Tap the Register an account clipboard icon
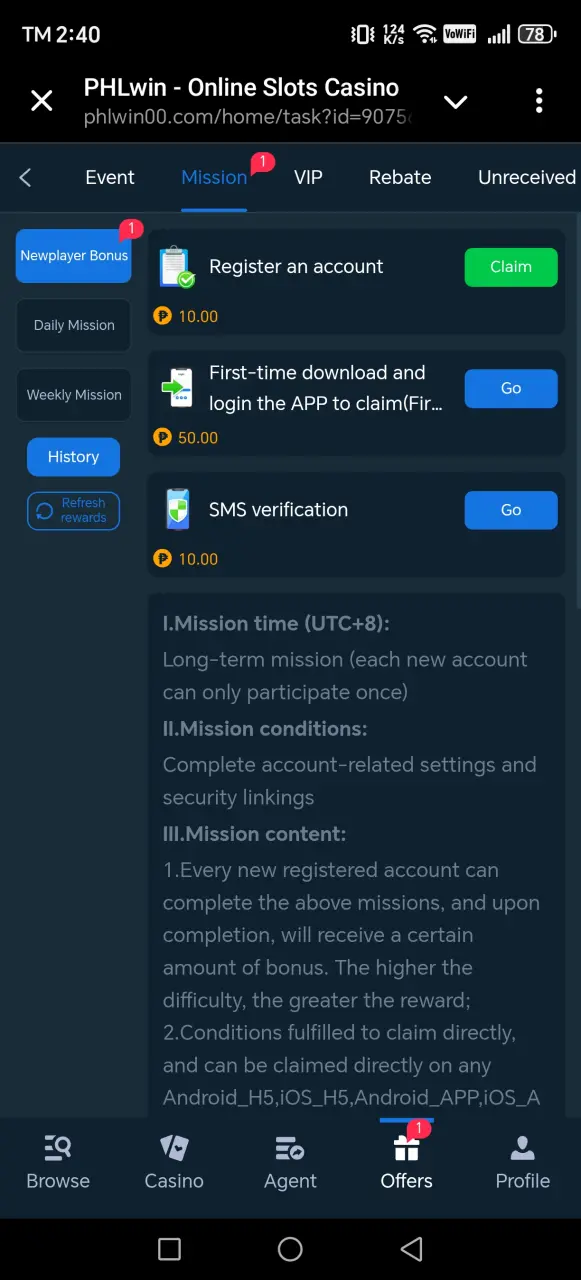The width and height of the screenshot is (581, 1280). tap(176, 267)
